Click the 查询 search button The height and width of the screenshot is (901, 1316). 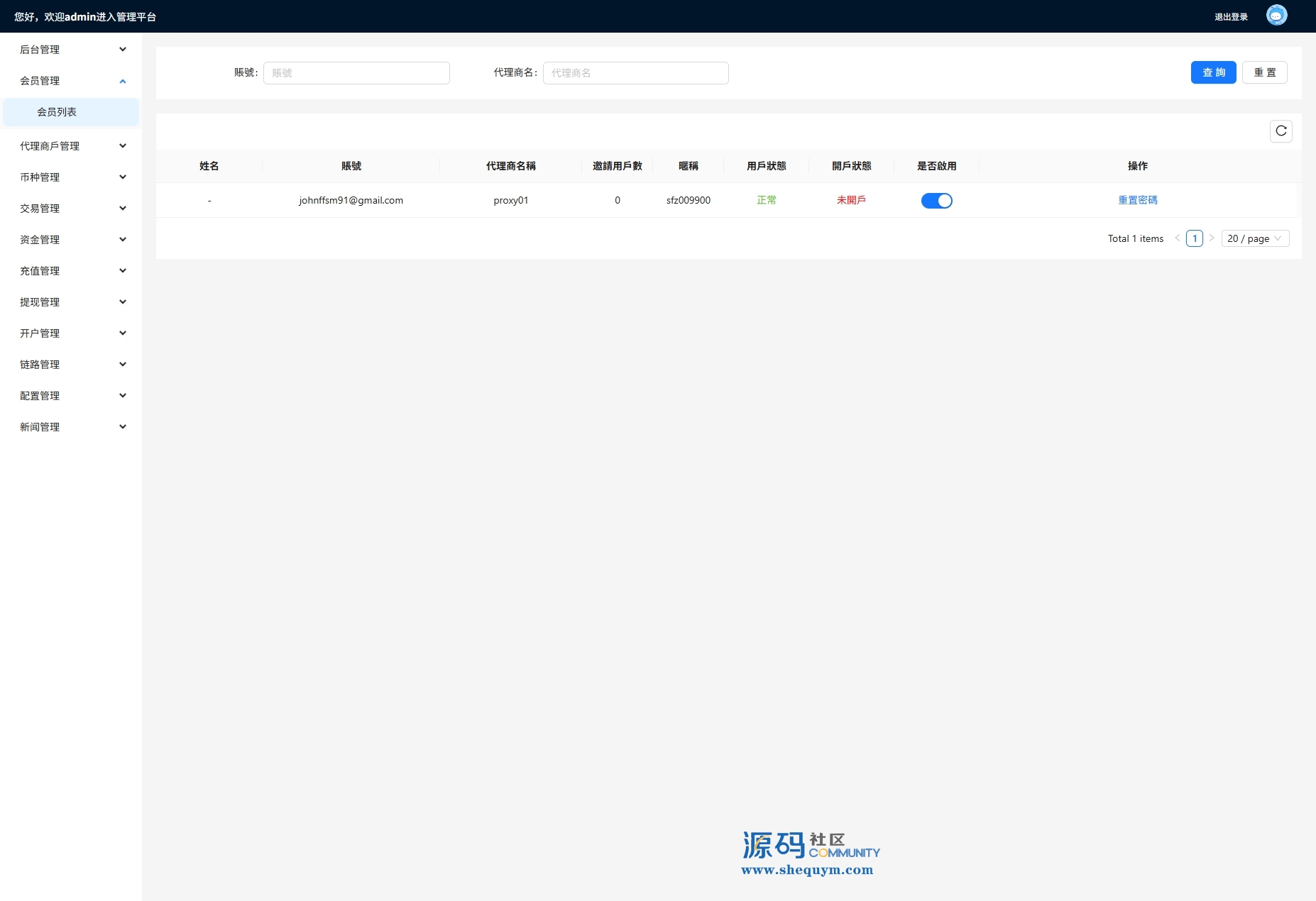[1213, 72]
